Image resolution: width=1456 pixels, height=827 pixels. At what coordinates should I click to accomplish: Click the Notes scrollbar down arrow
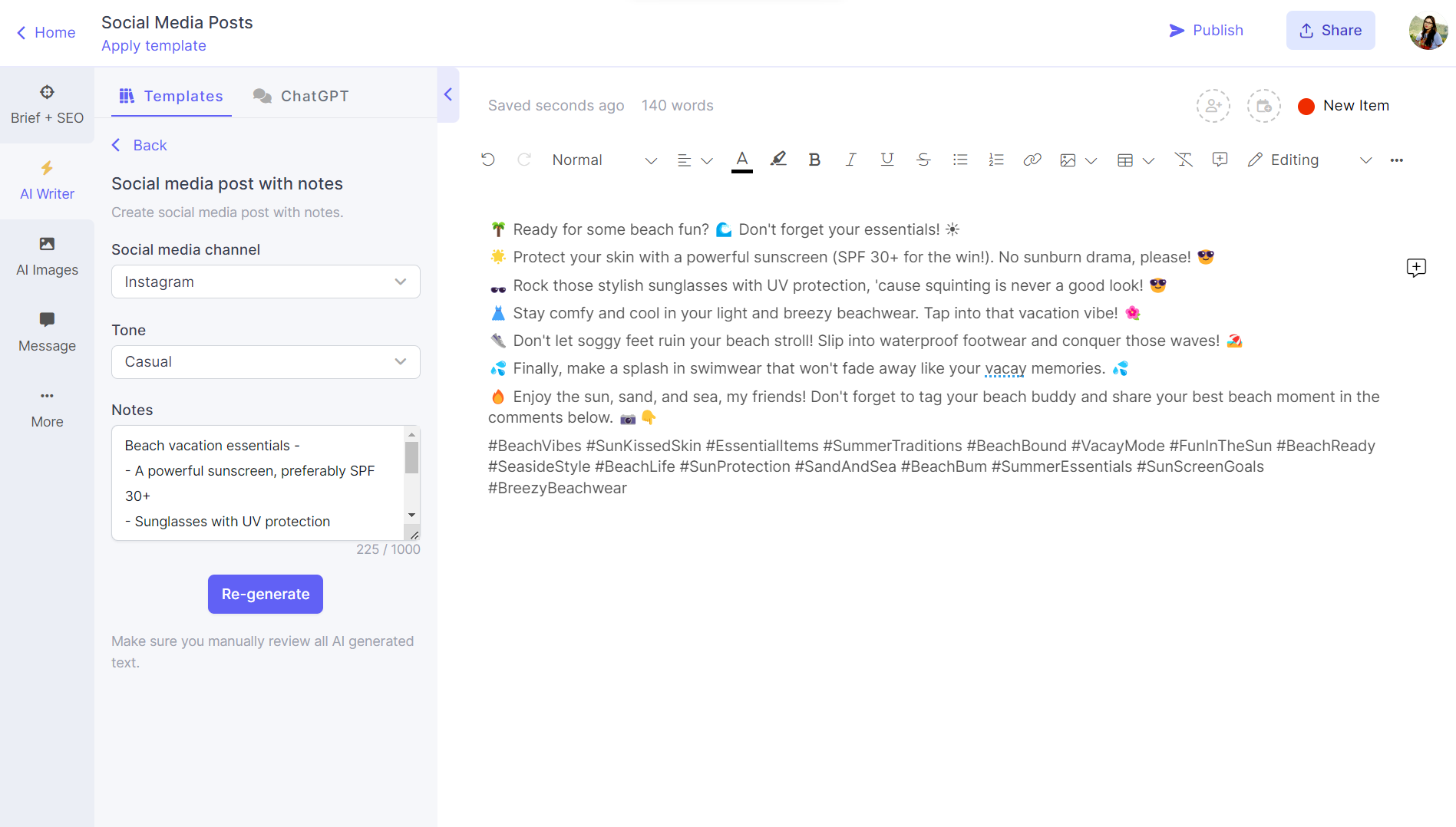412,516
